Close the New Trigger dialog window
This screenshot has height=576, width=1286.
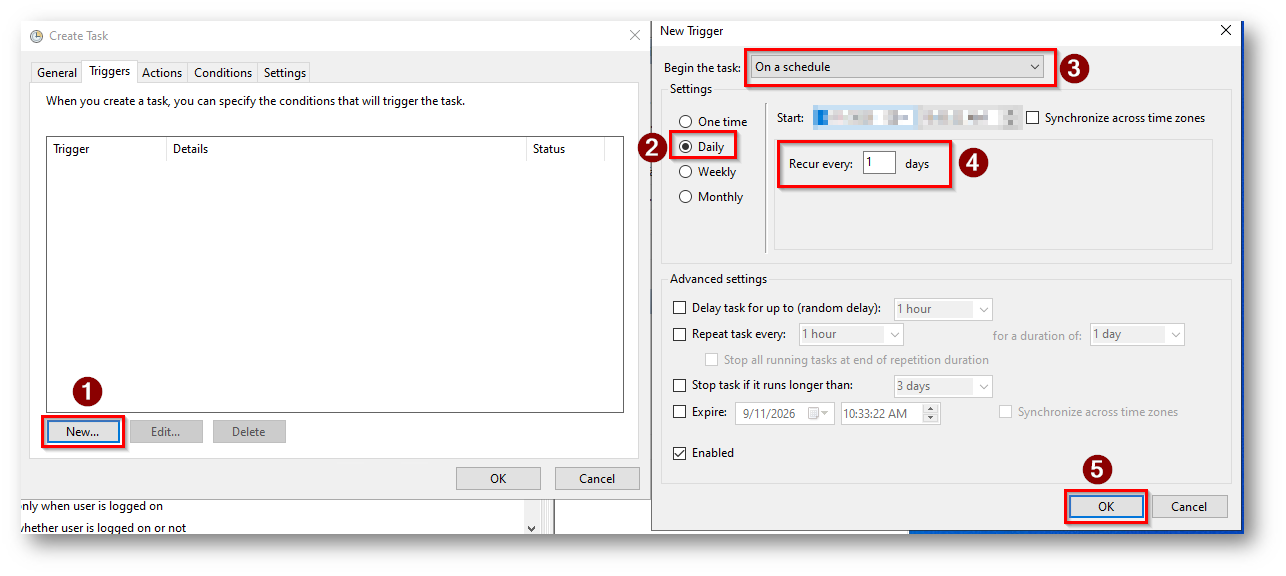pos(1226,31)
